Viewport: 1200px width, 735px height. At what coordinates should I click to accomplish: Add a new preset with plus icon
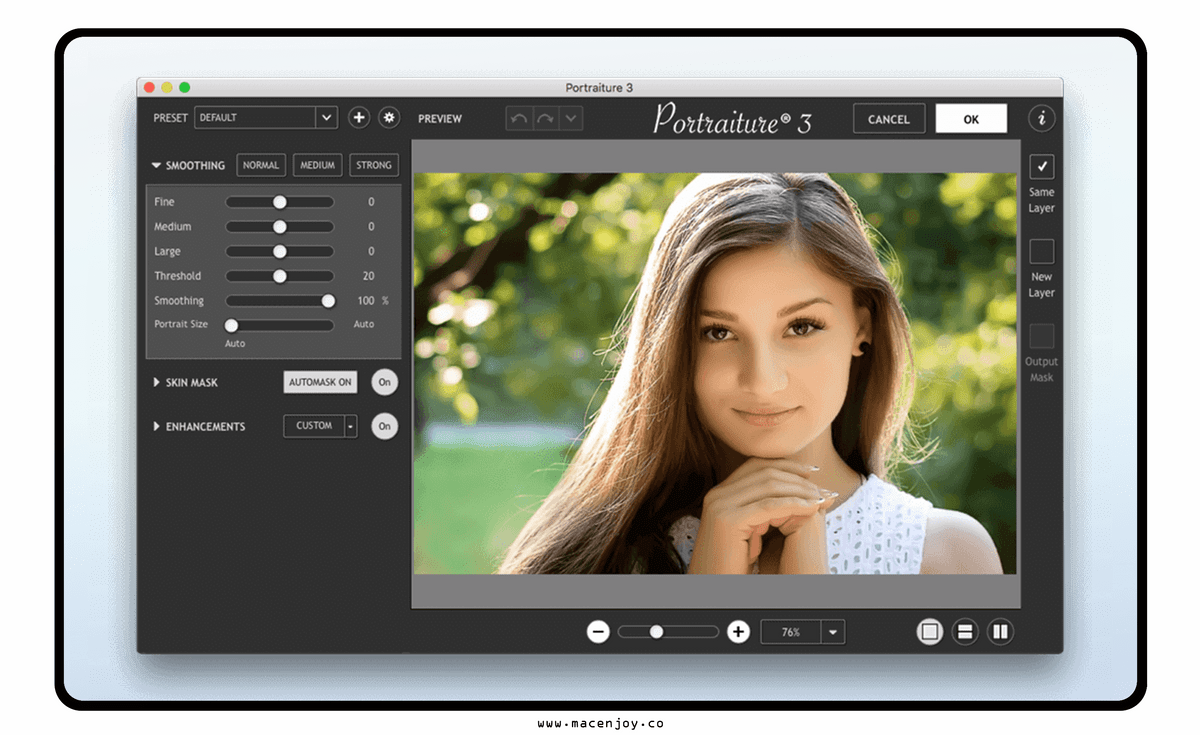tap(359, 118)
